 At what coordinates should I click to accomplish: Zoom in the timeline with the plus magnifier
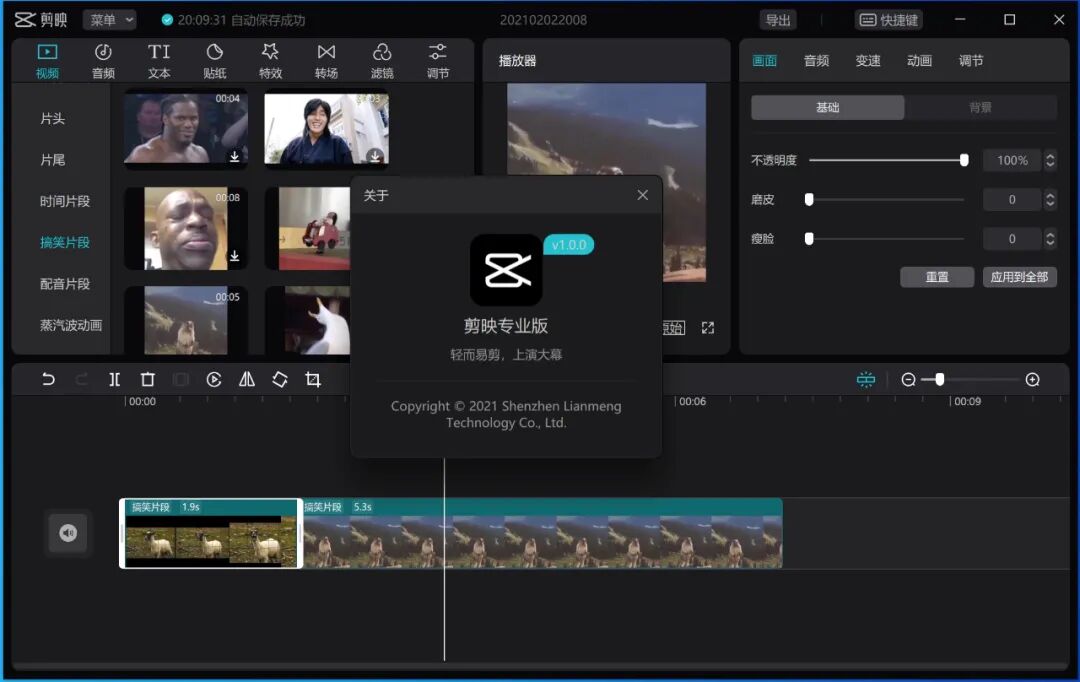click(1033, 380)
